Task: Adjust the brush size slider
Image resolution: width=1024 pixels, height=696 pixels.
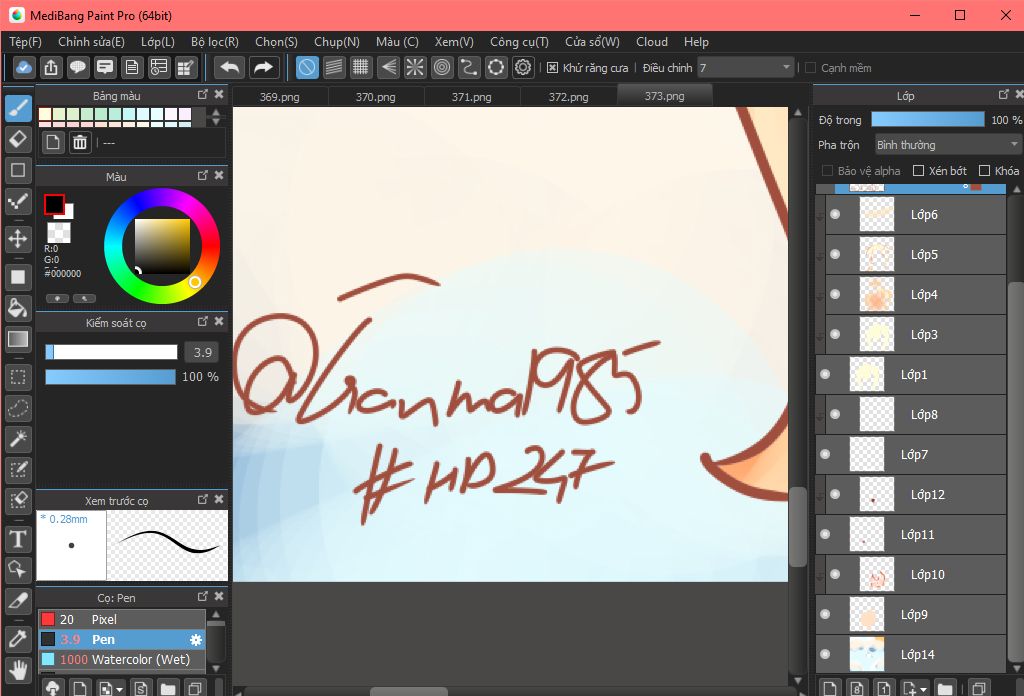Action: click(111, 352)
